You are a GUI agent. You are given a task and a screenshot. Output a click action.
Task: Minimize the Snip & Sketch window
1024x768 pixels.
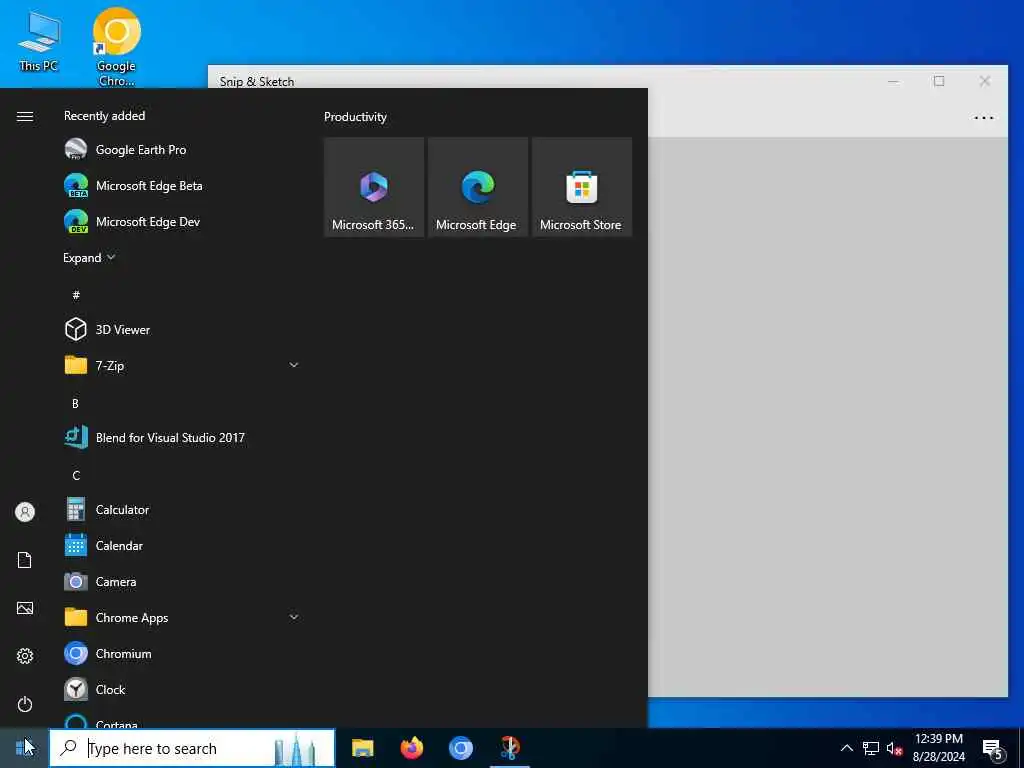[893, 81]
